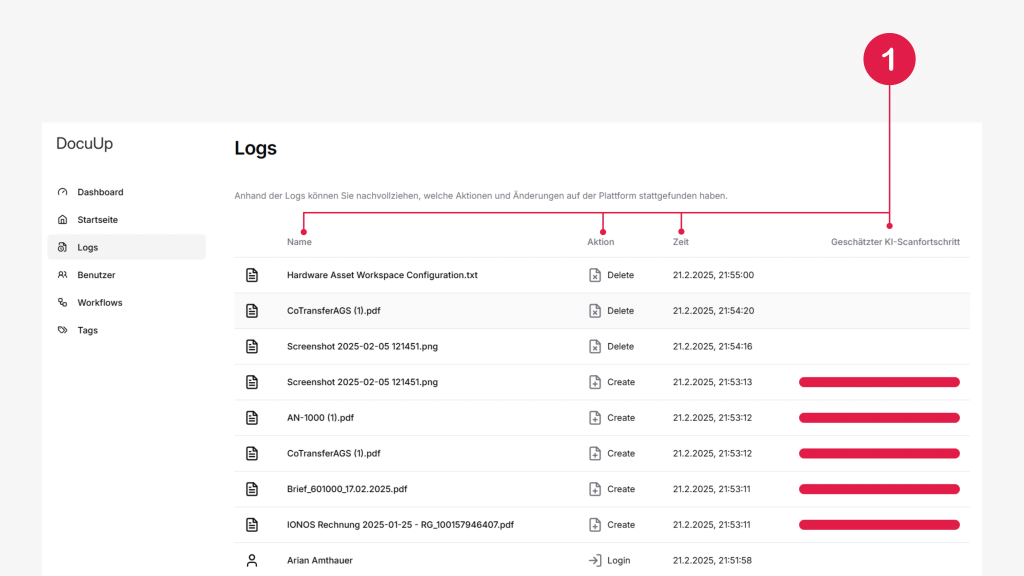The height and width of the screenshot is (576, 1024).
Task: Click the Create icon for AN-1000 (1).pdf
Action: [x=595, y=418]
